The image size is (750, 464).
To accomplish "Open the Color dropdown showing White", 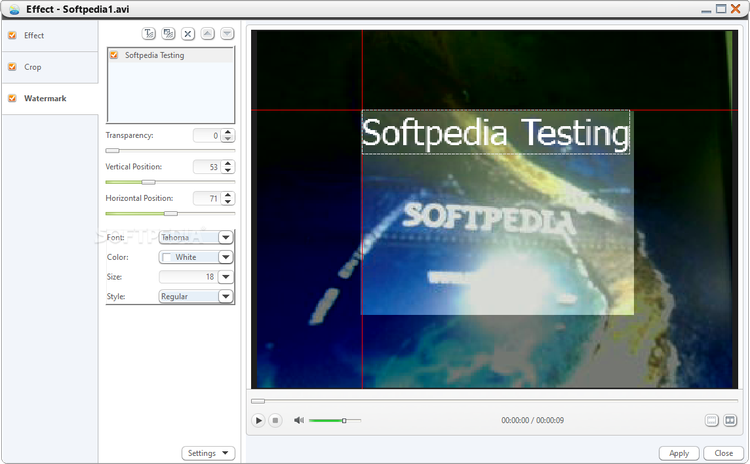I will click(196, 257).
